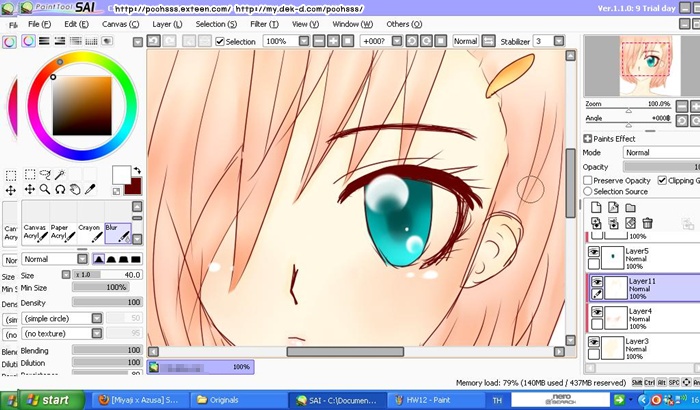Select the Layer11 row in the layer list
The height and width of the screenshot is (410, 700).
643,288
